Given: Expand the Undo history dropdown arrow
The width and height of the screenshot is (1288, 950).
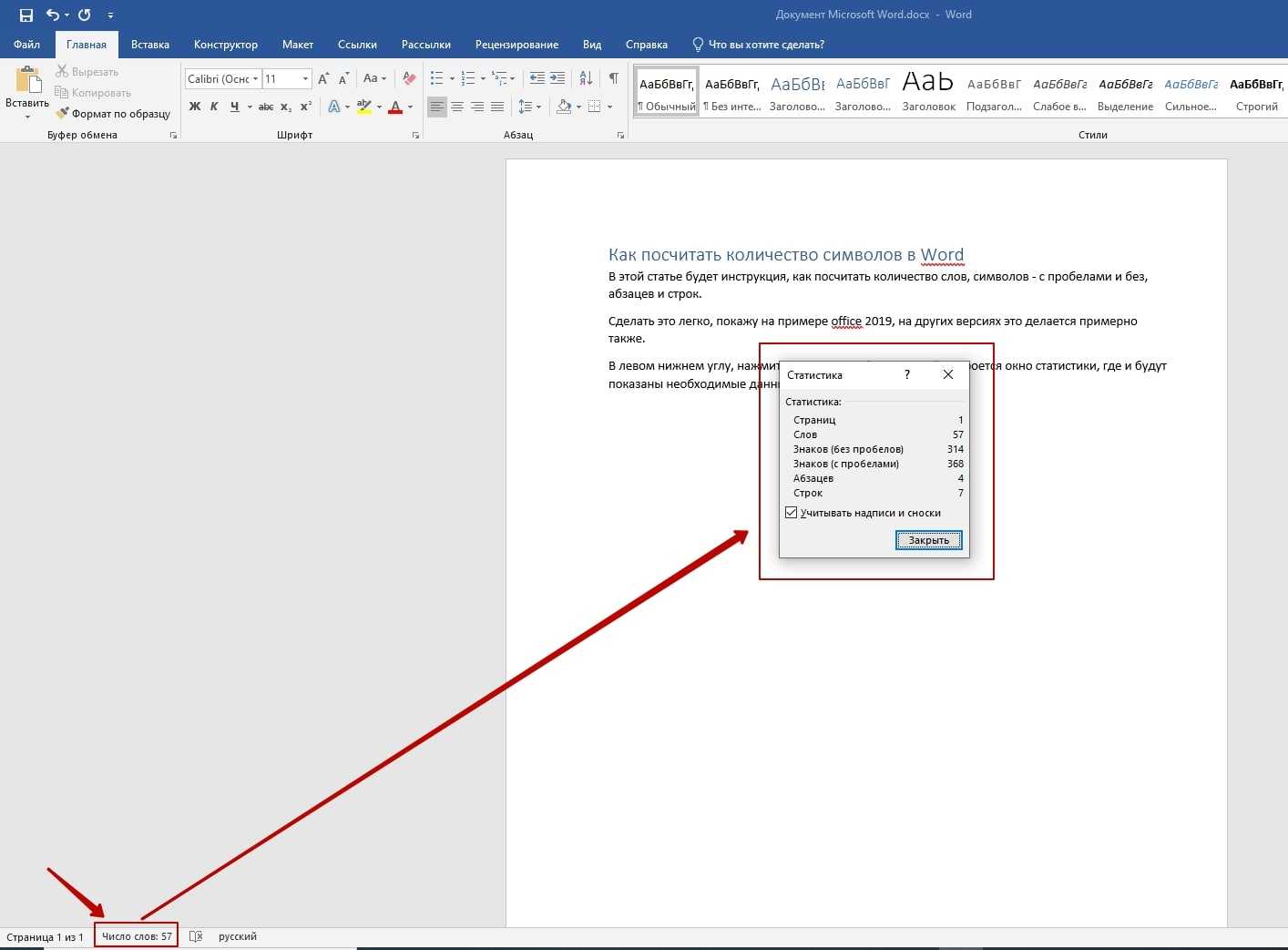Looking at the screenshot, I should point(66,15).
